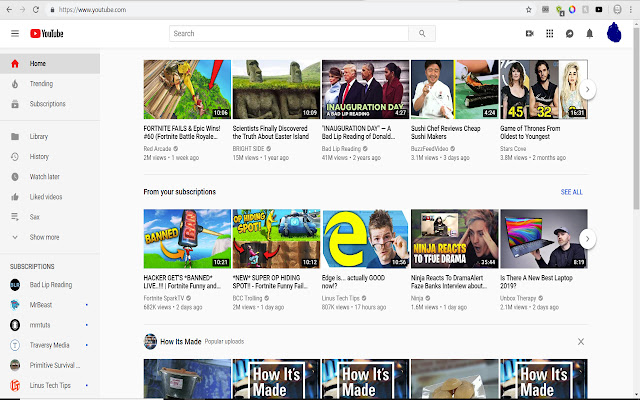
Task: Click the browser forward arrow
Action: pos(22,9)
